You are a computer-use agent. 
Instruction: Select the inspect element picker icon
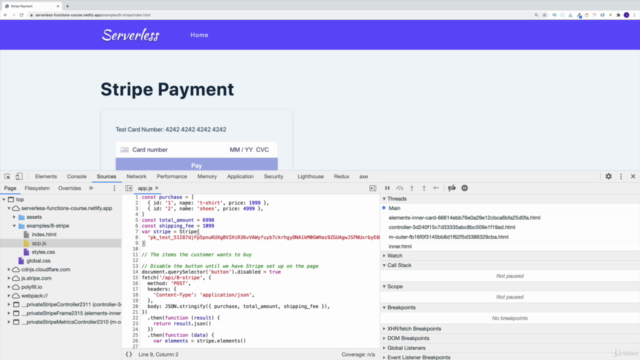7,176
